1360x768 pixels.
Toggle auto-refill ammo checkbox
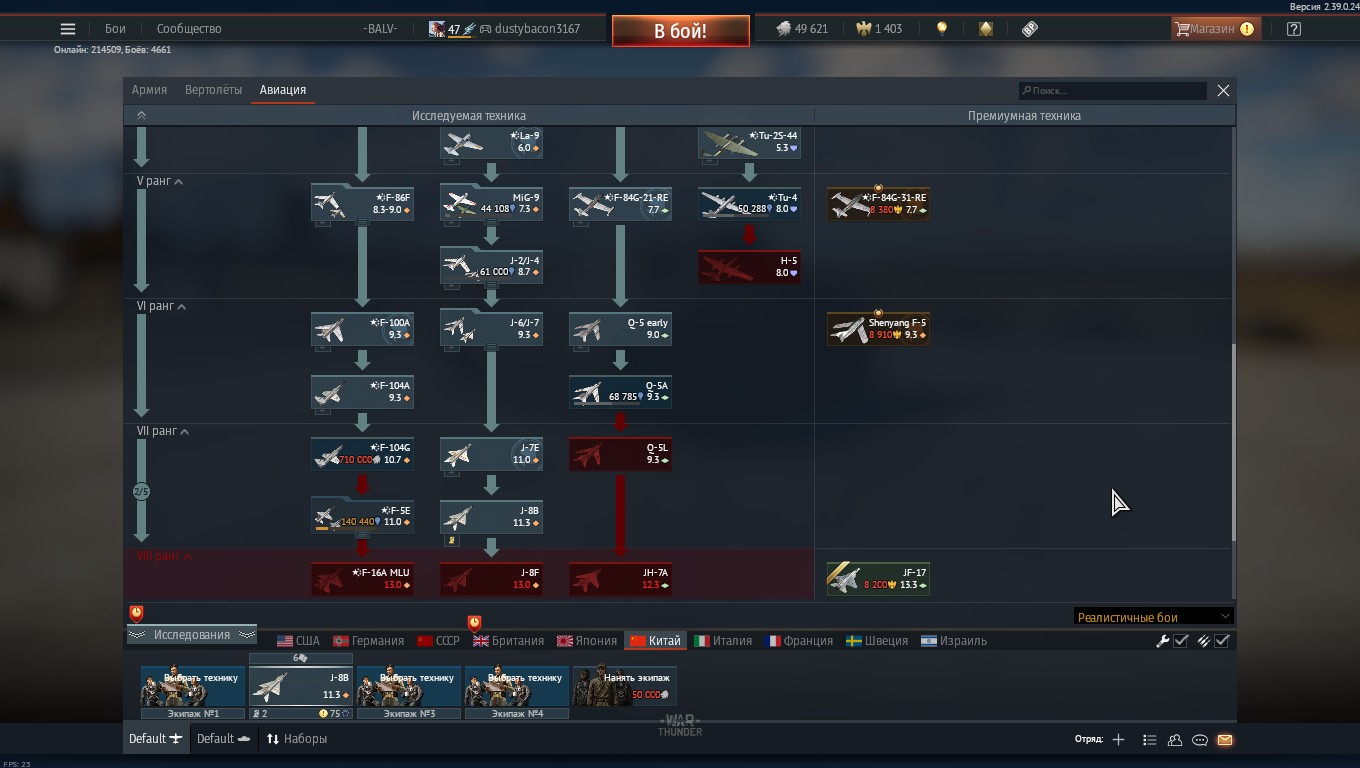coord(1222,641)
